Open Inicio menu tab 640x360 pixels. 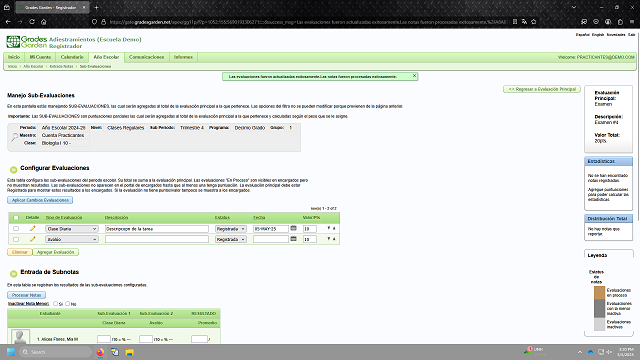[14, 57]
